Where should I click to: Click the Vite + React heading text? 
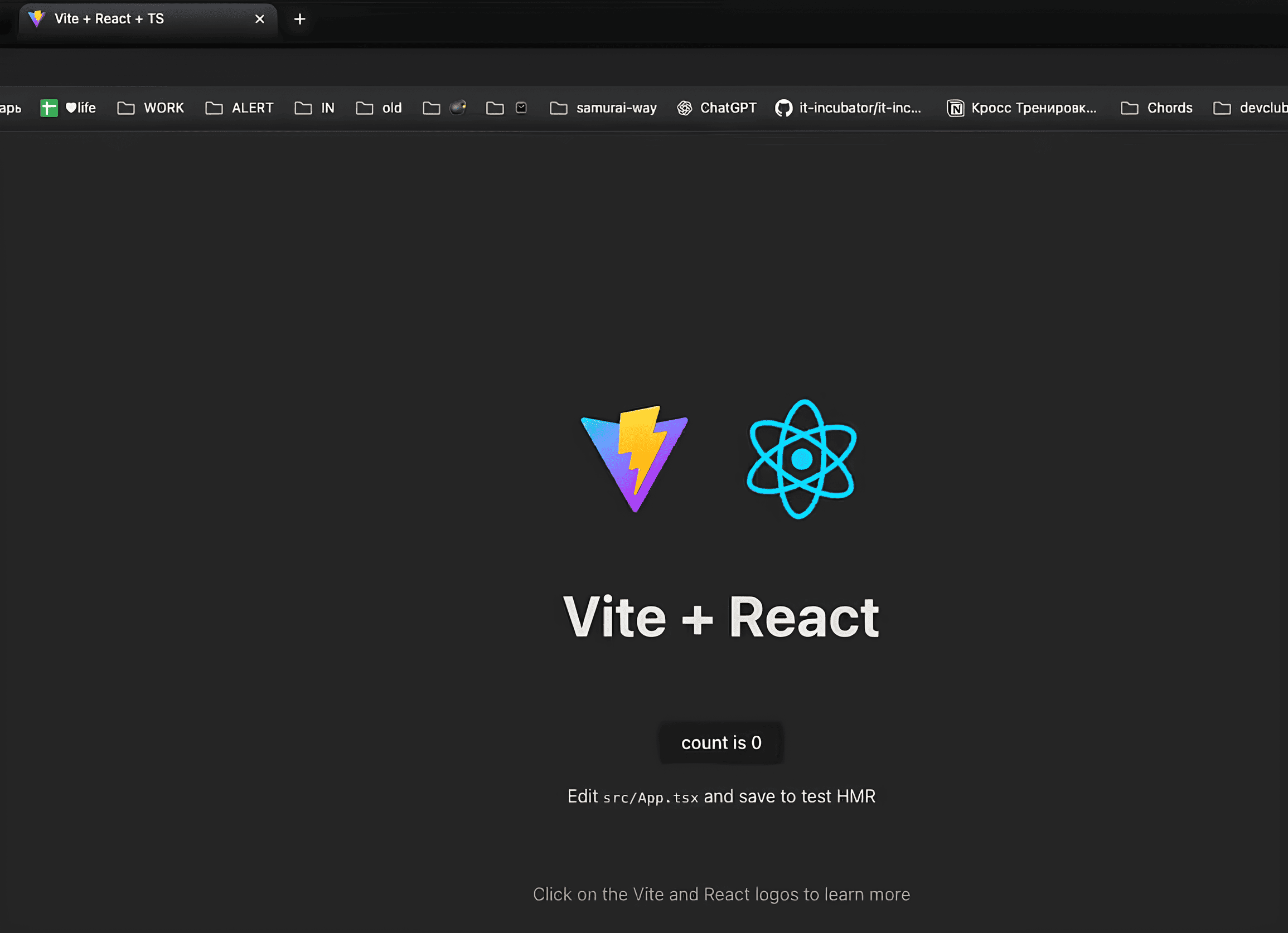720,617
